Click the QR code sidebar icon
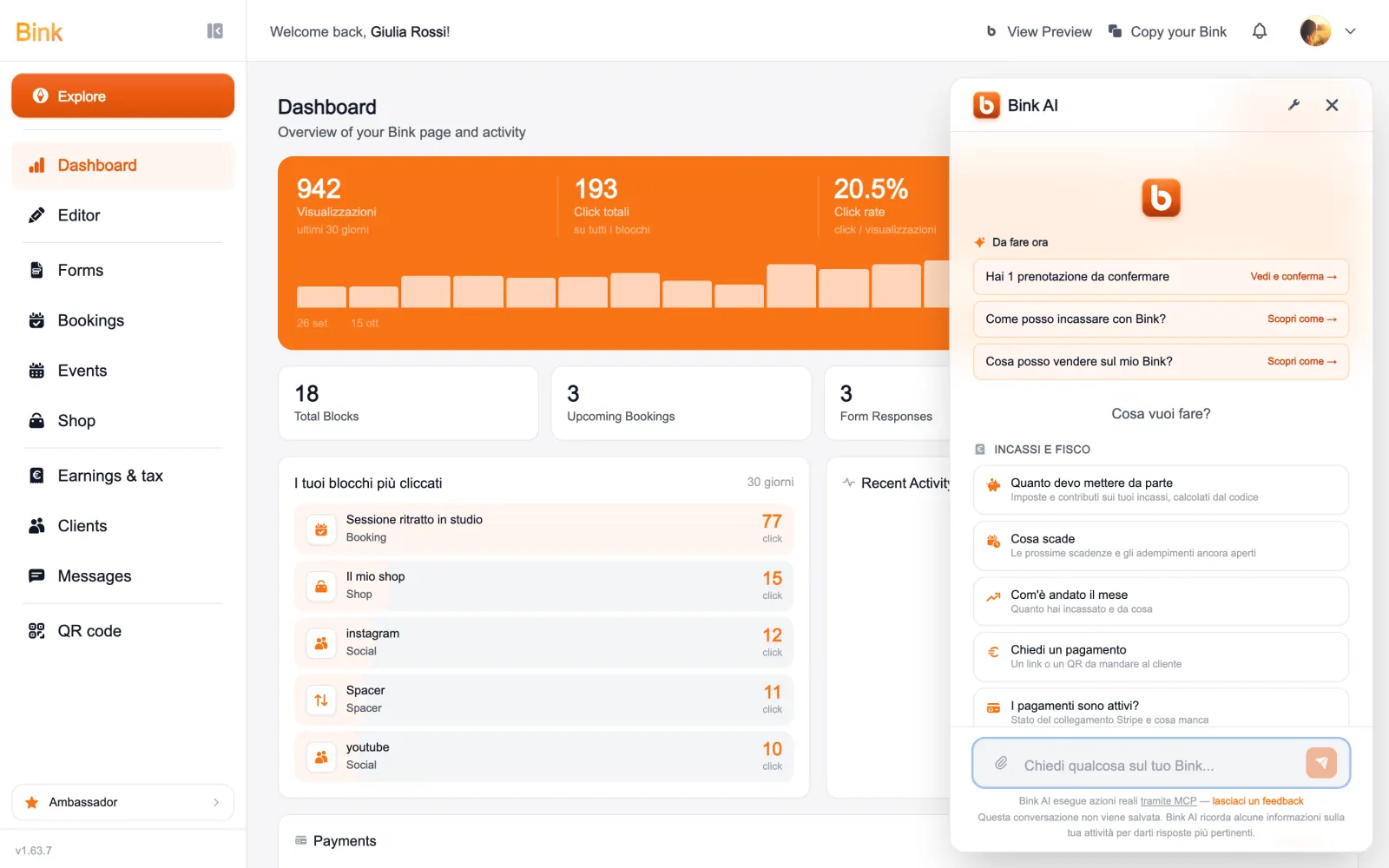 coord(36,631)
